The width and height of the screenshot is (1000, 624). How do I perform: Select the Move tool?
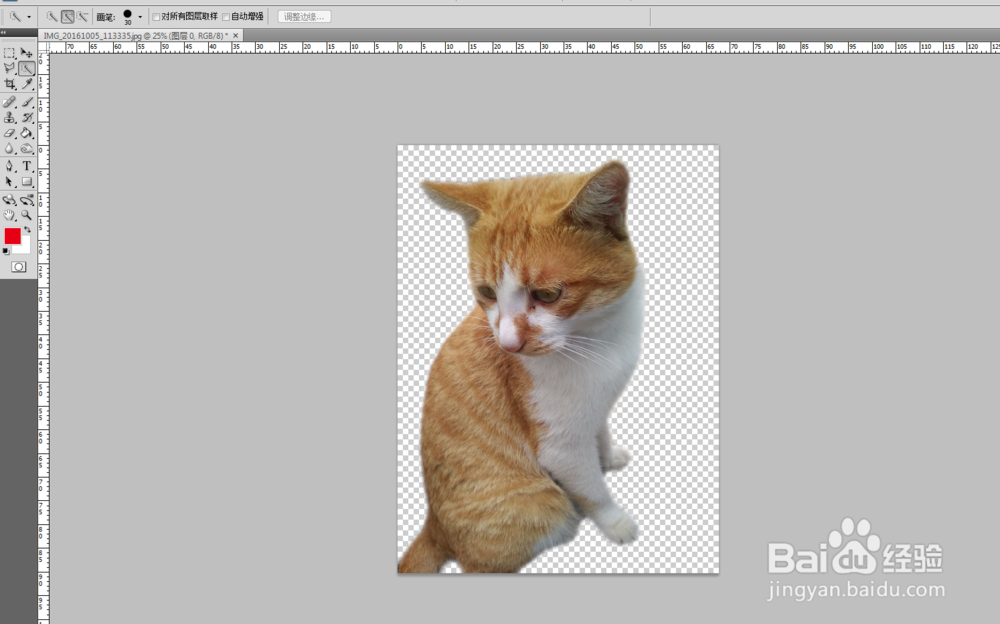tap(27, 53)
